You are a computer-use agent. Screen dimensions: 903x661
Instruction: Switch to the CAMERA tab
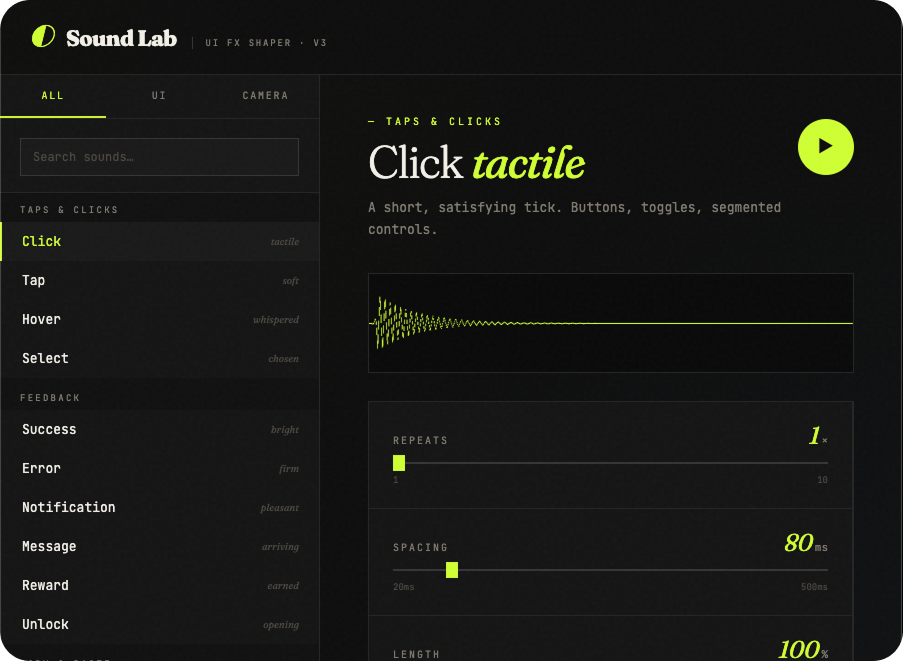(265, 96)
